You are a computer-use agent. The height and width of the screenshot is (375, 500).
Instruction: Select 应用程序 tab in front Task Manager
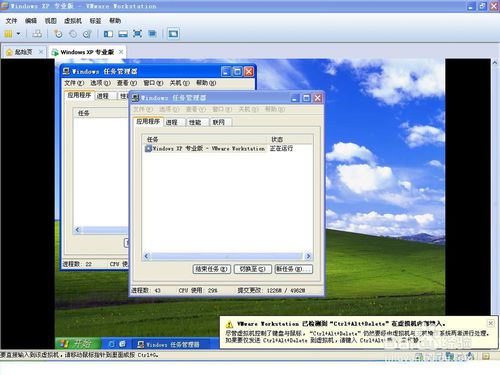[x=148, y=122]
